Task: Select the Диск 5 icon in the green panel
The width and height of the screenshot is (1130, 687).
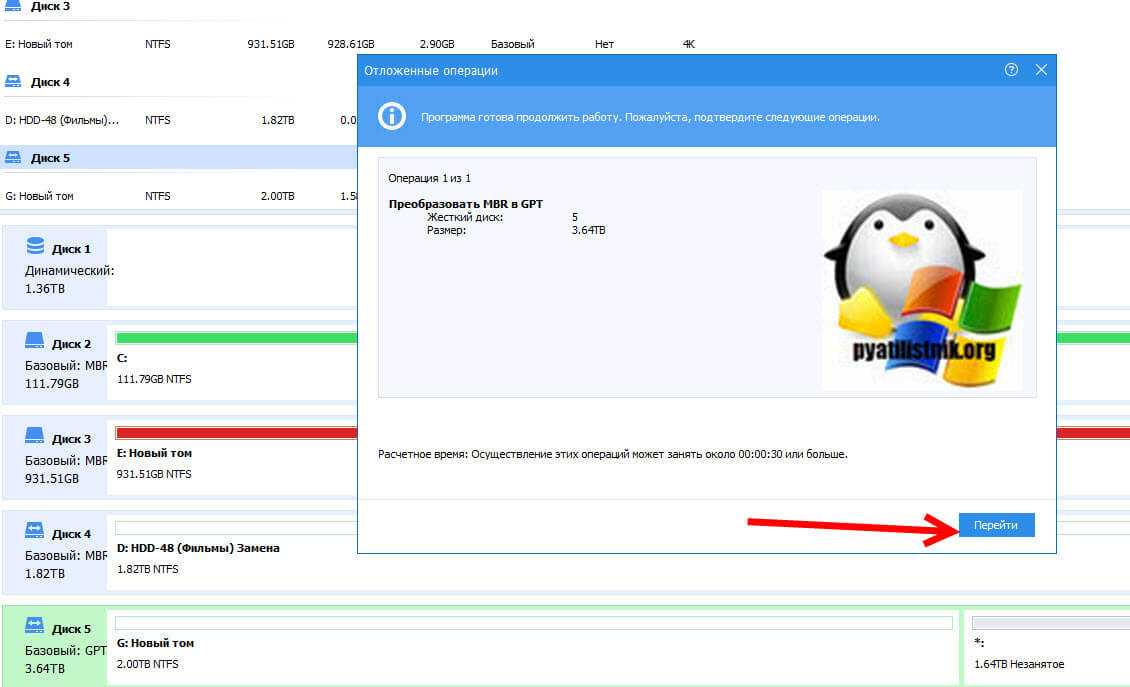Action: pos(35,627)
